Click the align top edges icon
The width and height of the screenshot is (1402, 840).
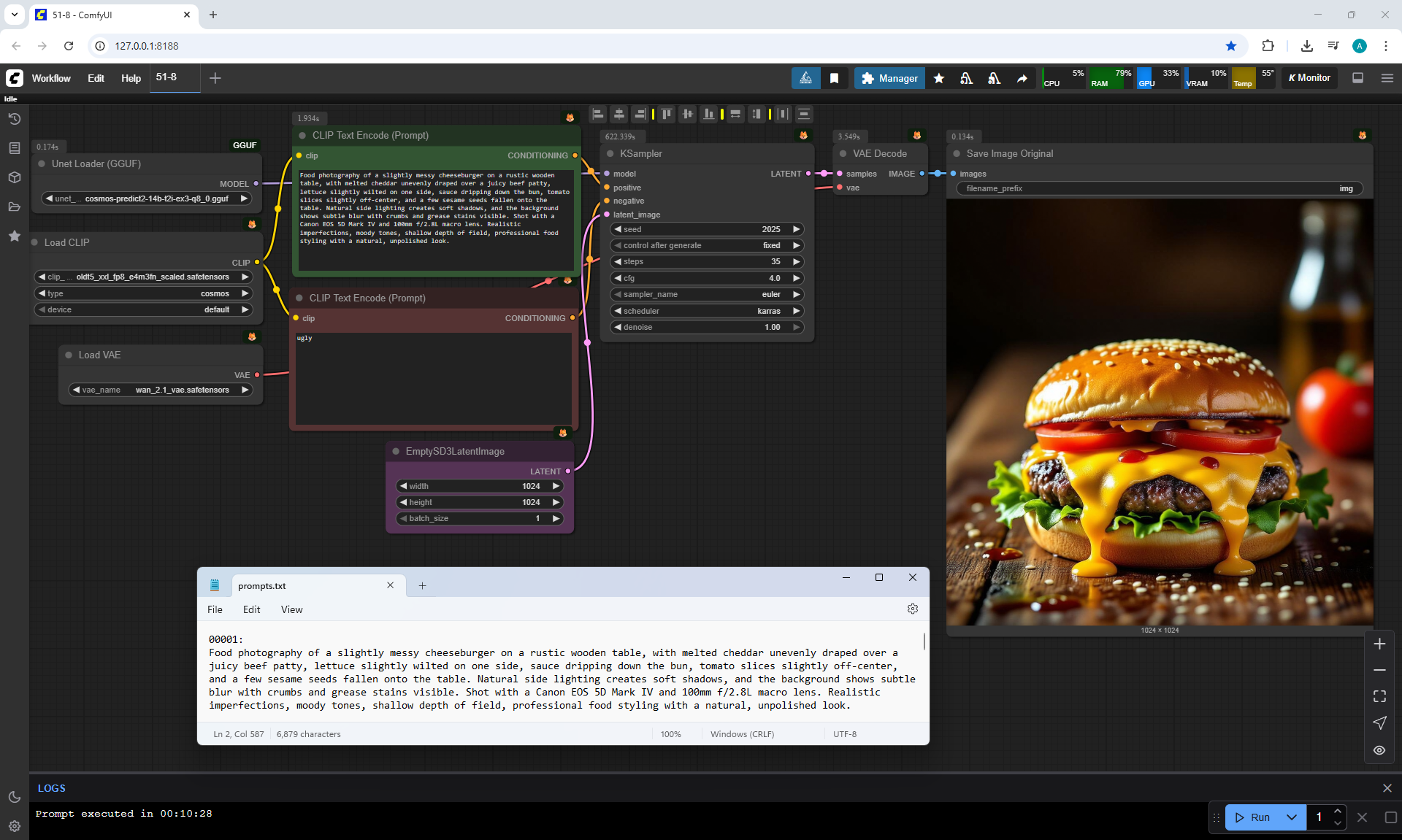click(x=666, y=114)
